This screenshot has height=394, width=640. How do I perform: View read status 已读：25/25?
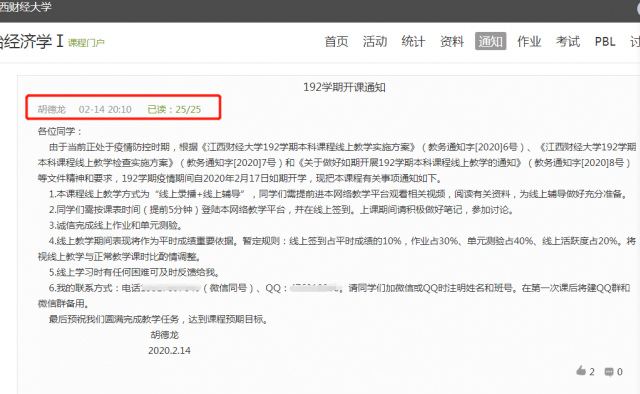174,109
